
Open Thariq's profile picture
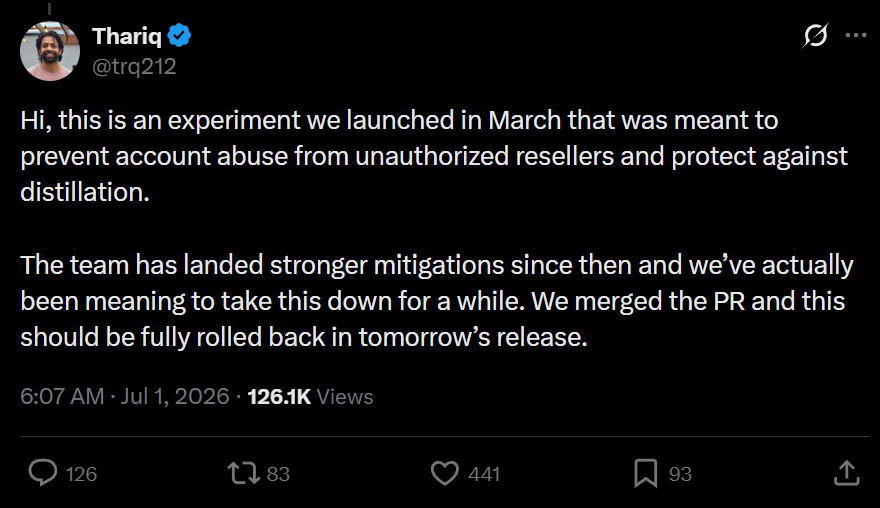click(x=49, y=51)
